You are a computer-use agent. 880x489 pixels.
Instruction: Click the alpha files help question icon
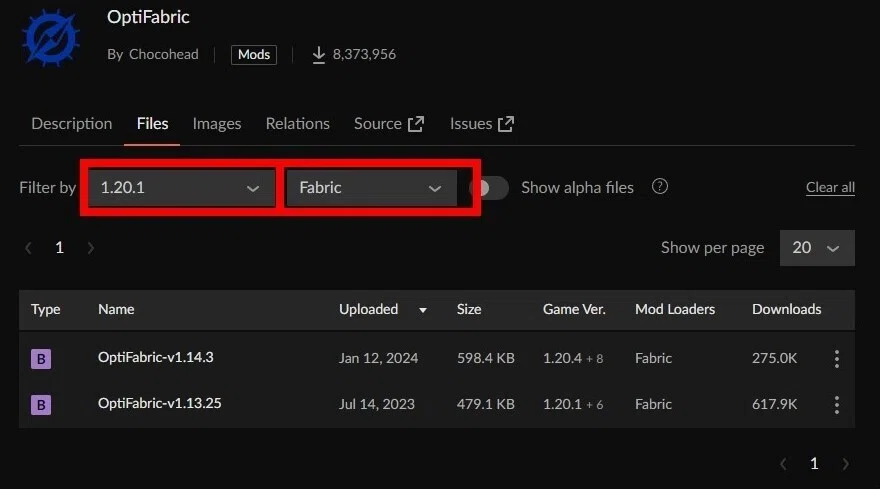click(660, 186)
